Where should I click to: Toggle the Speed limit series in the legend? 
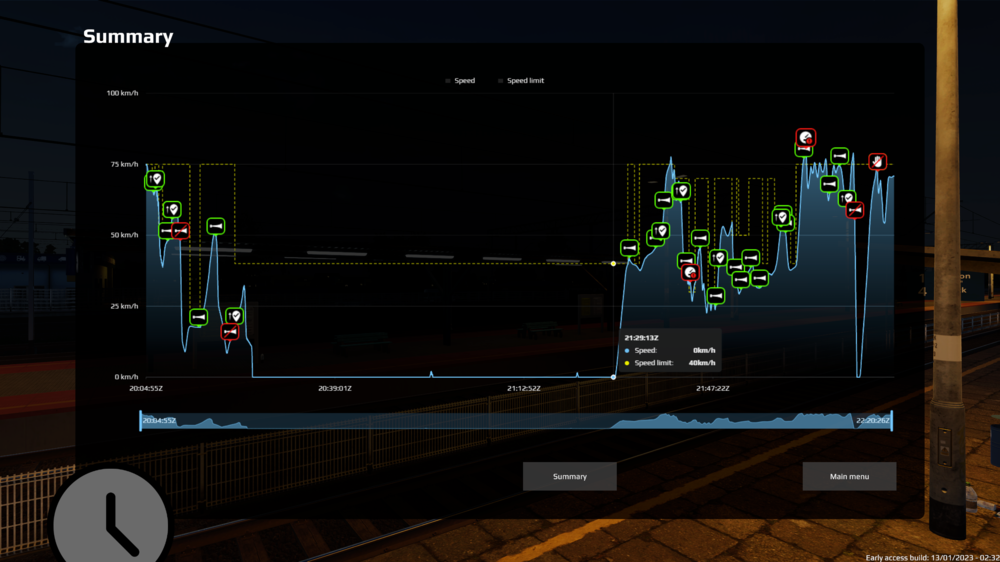coord(521,80)
